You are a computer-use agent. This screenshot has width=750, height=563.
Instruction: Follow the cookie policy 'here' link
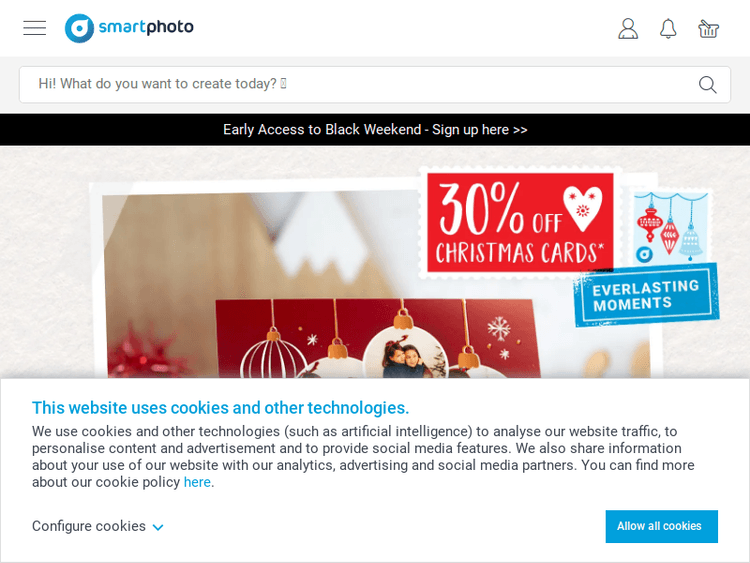coord(197,482)
